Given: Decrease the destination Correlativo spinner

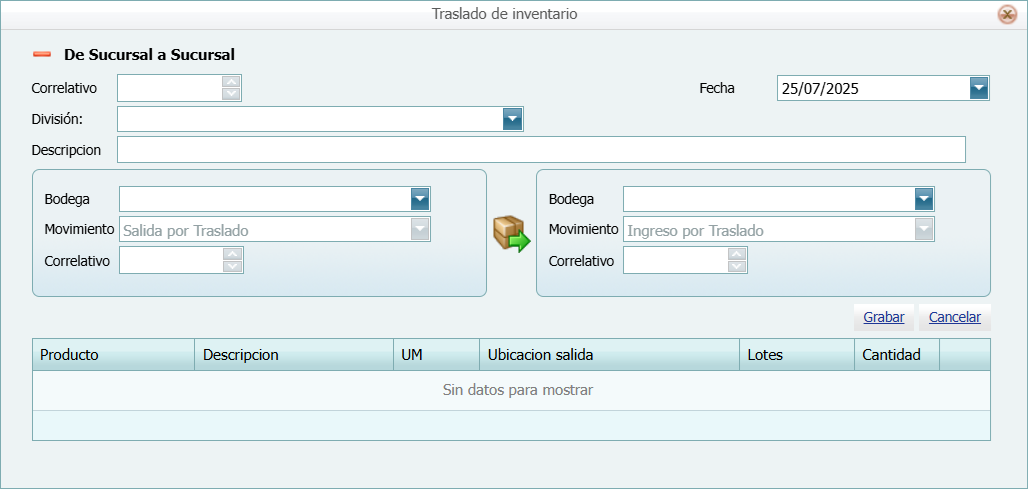Looking at the screenshot, I should point(737,266).
